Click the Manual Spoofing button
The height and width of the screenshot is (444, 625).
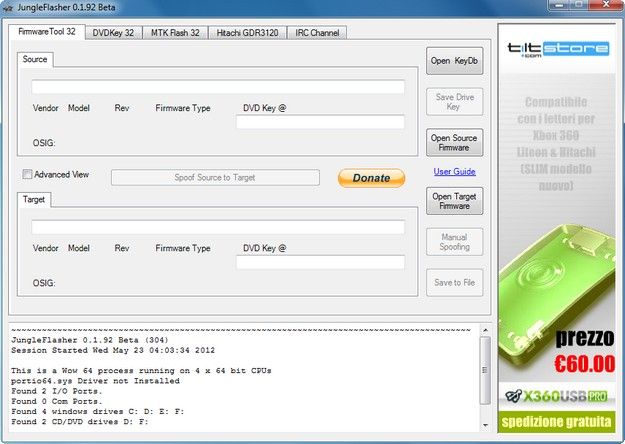[454, 242]
